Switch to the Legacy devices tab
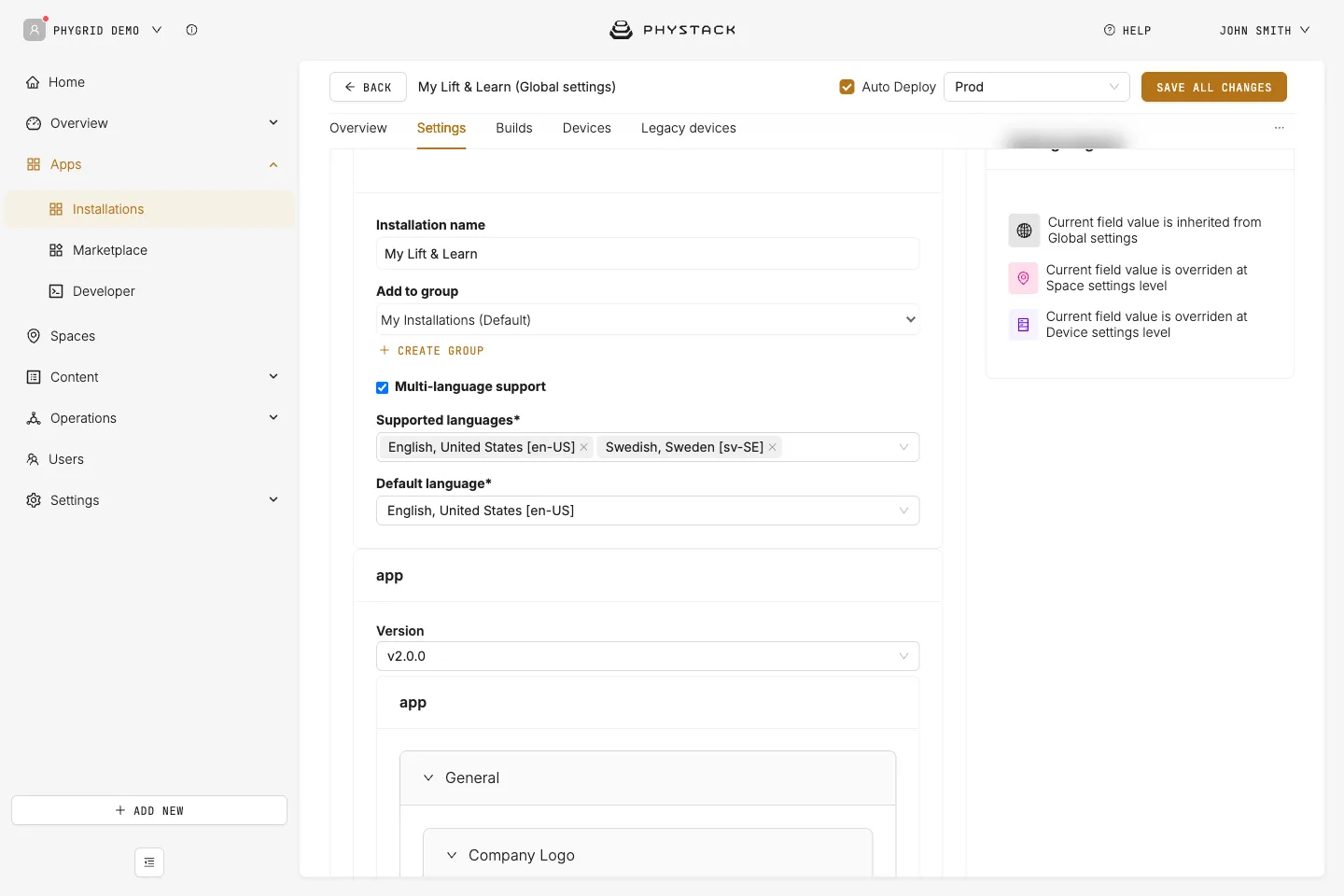 pos(689,128)
